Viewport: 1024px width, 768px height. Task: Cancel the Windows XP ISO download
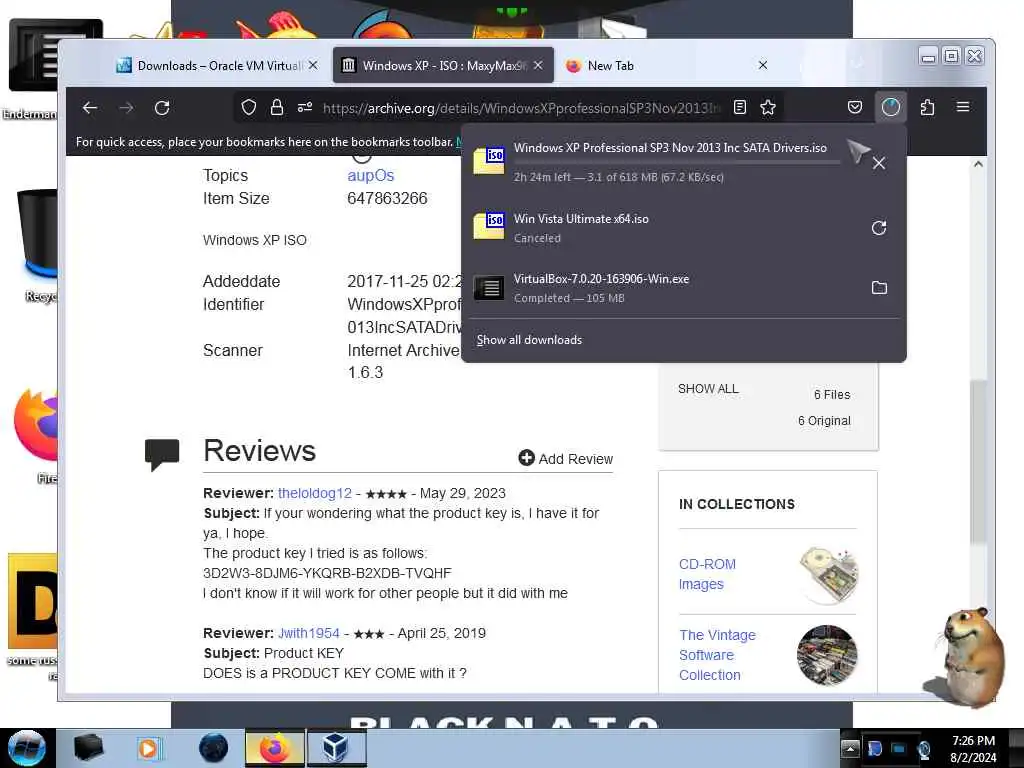879,163
